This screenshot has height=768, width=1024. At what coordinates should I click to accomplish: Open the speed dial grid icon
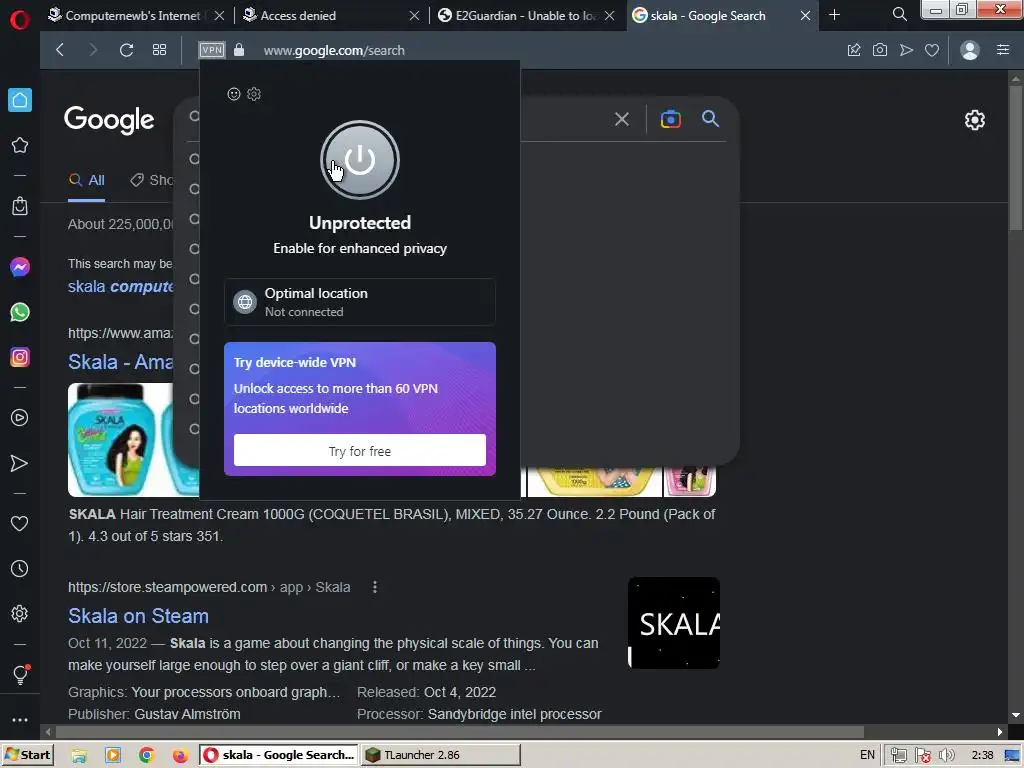point(159,50)
